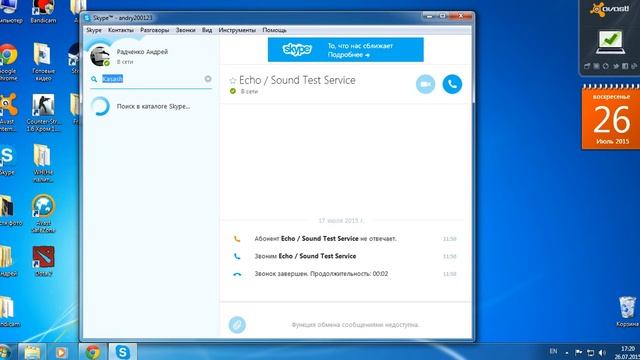The width and height of the screenshot is (640, 360).
Task: Open the Skype menu in menu bar
Action: pyautogui.click(x=94, y=30)
